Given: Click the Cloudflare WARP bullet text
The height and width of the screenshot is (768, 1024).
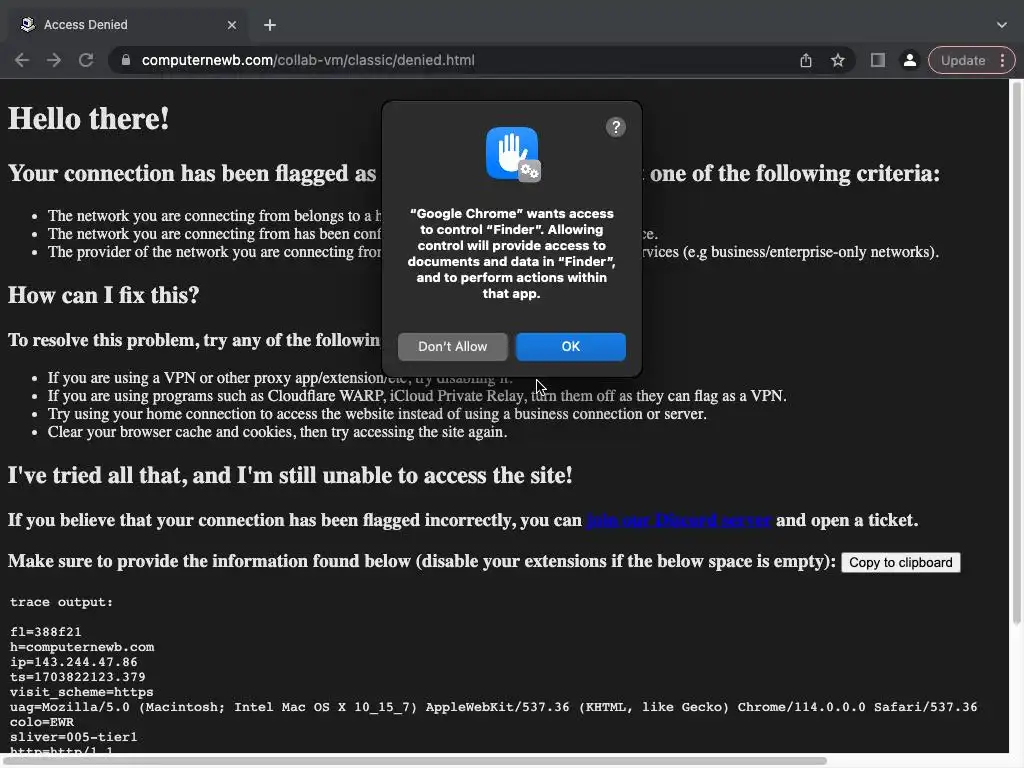Looking at the screenshot, I should 417,396.
